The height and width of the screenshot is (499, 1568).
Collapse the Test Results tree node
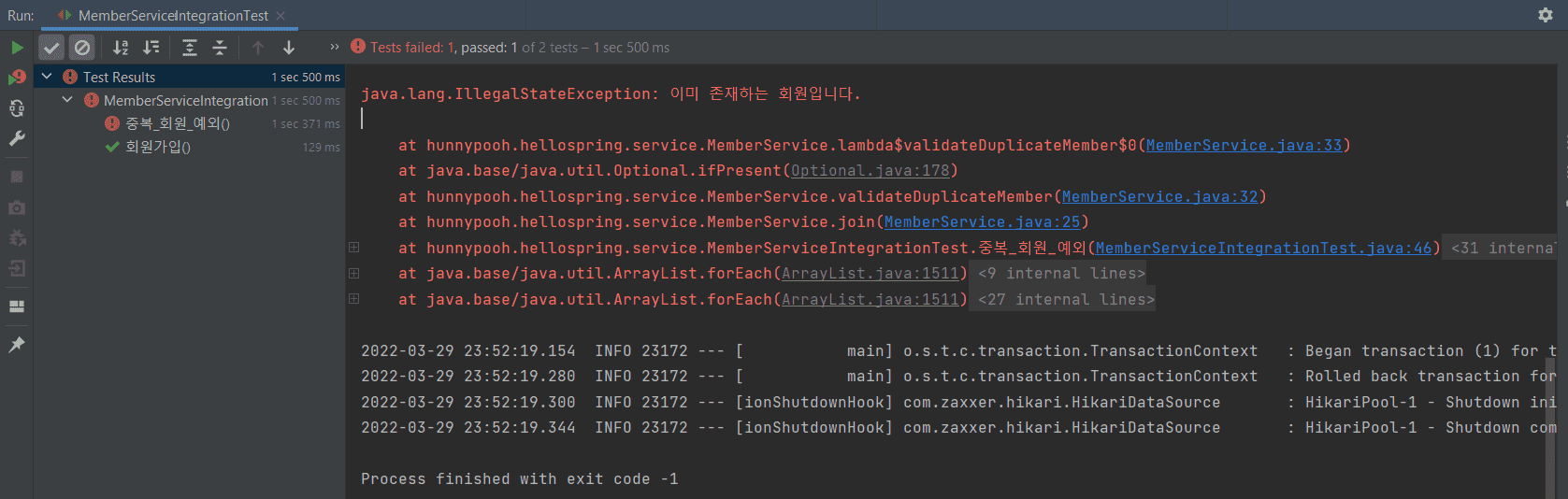click(x=47, y=77)
